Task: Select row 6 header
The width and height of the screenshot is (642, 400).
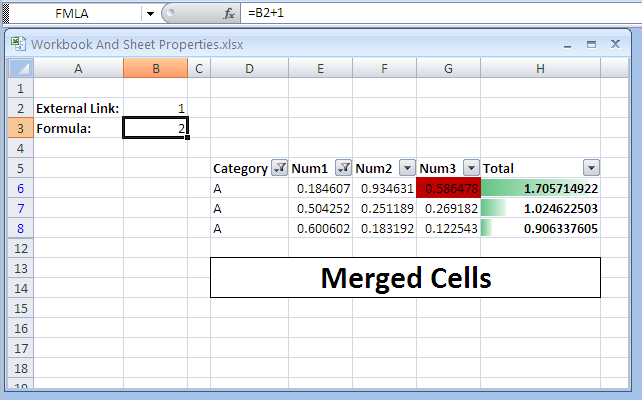Action: click(x=20, y=188)
